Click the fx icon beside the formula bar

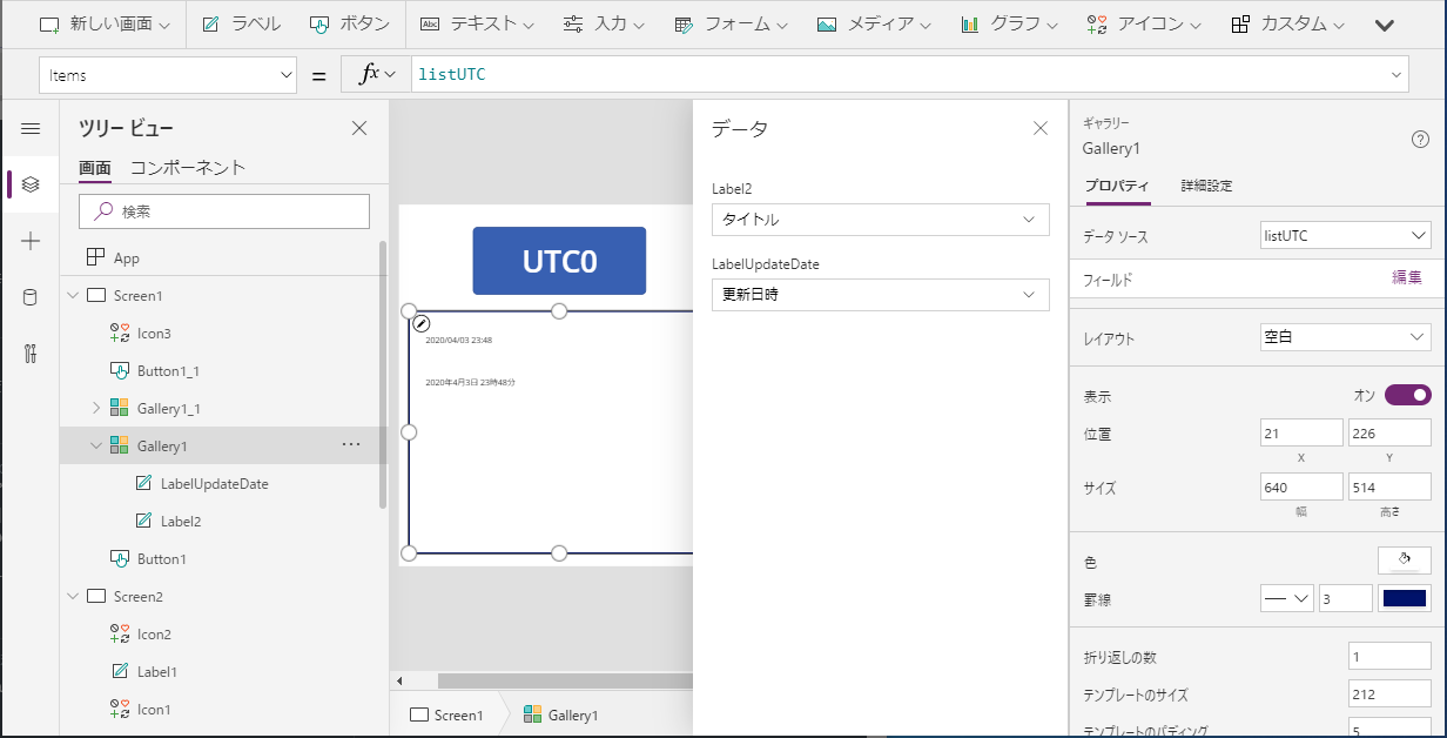tap(370, 74)
